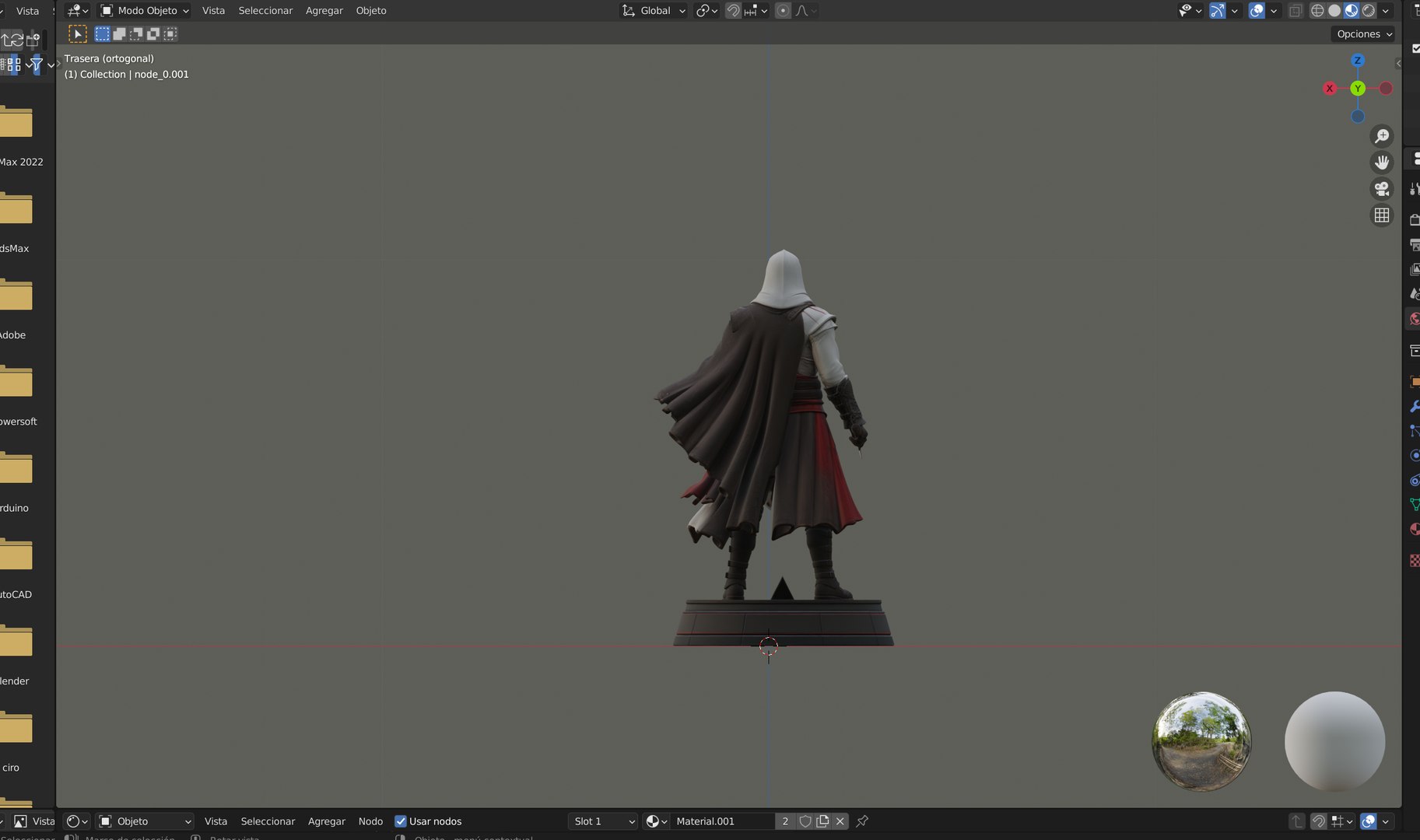Click the zoom view magnifier icon
This screenshot has width=1420, height=840.
(x=1382, y=136)
